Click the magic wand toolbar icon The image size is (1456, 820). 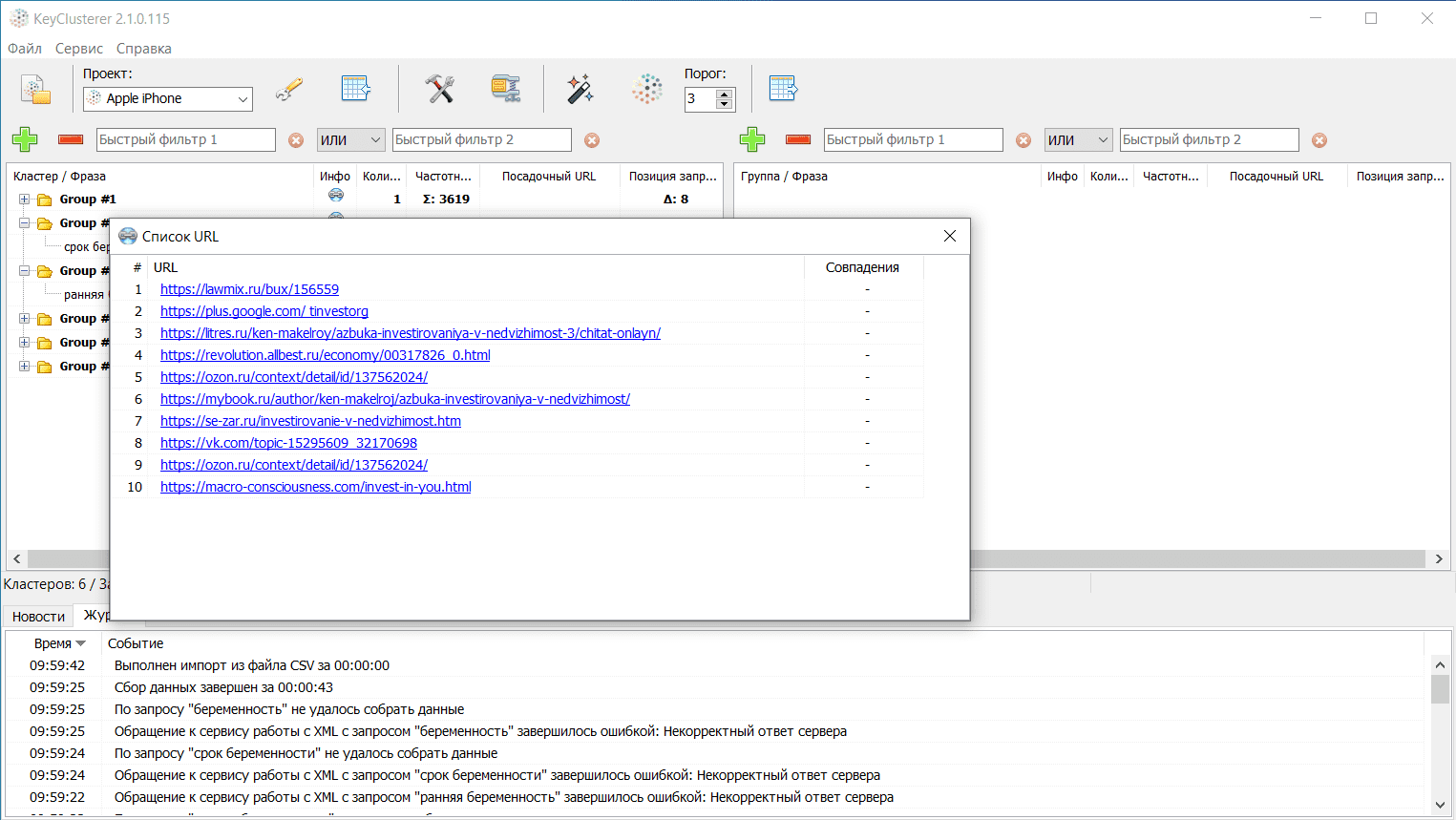click(580, 89)
